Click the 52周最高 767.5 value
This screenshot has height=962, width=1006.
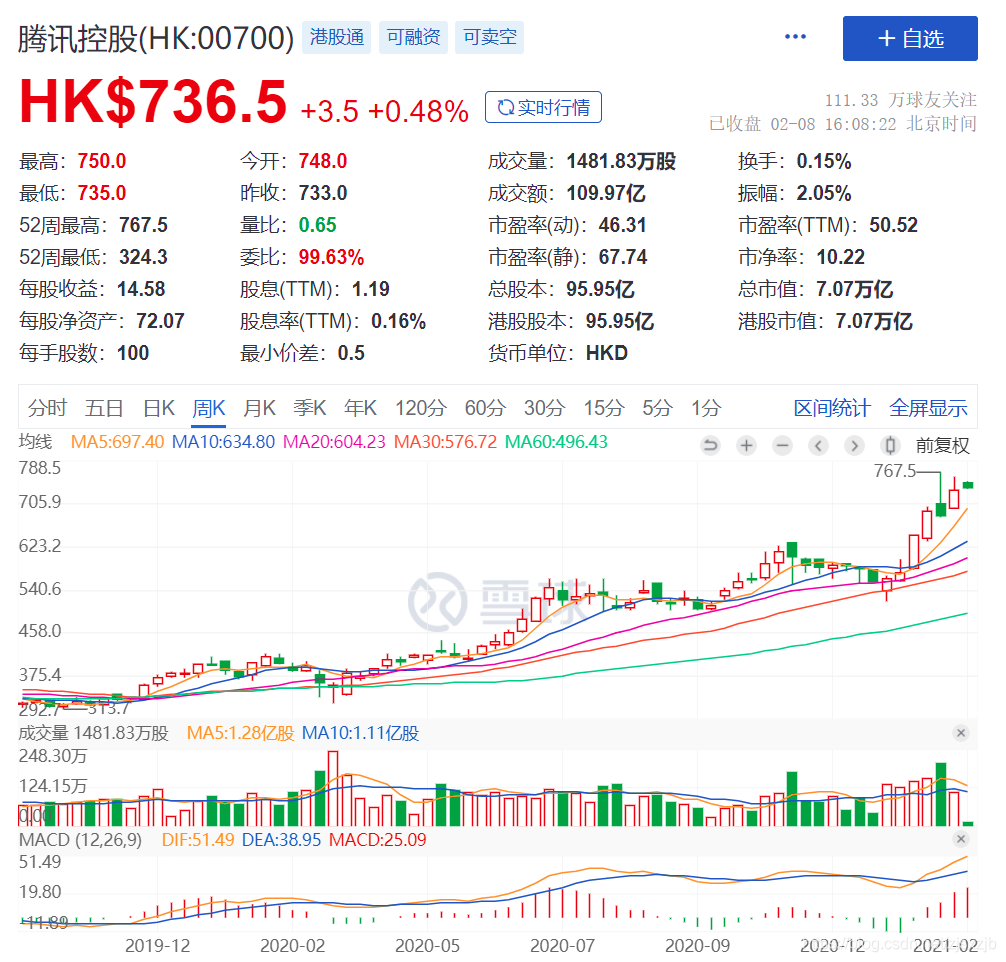(x=144, y=225)
